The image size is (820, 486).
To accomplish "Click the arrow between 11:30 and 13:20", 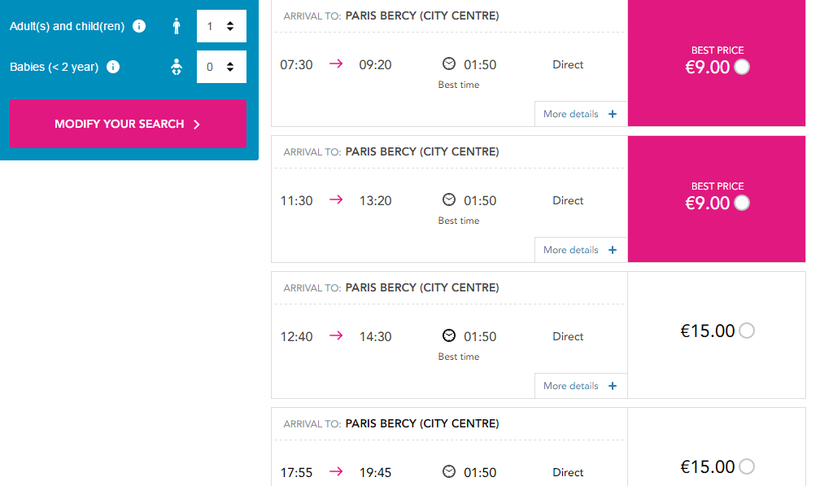I will [x=336, y=200].
